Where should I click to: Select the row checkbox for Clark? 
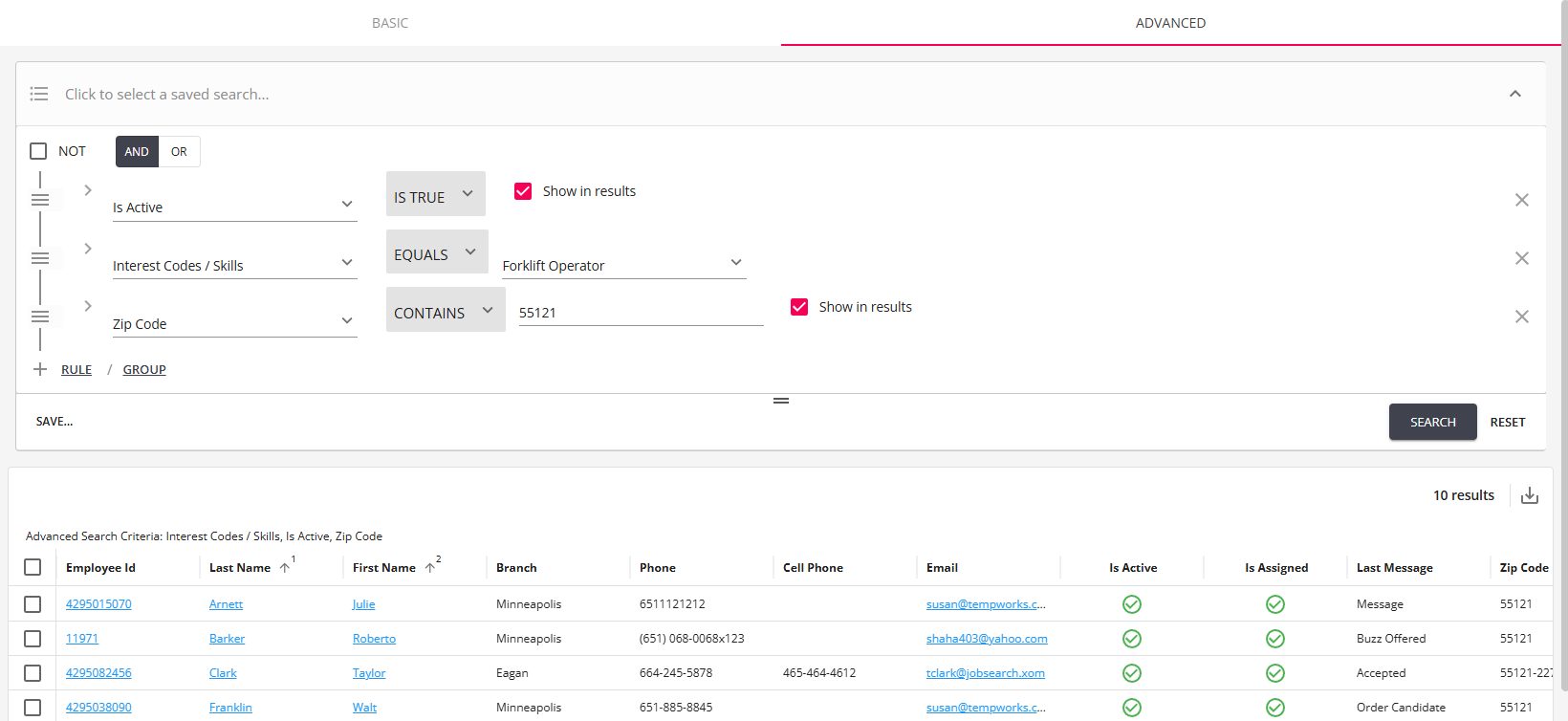coord(33,673)
